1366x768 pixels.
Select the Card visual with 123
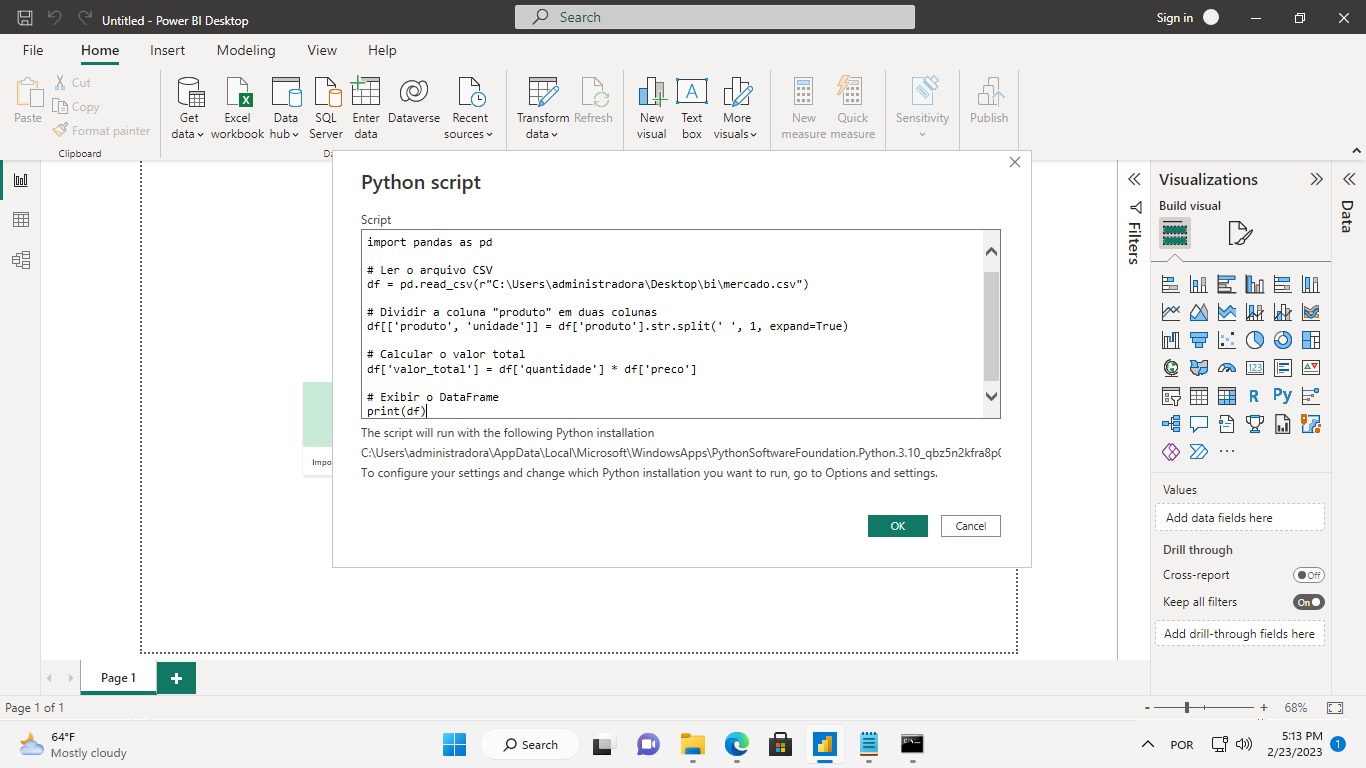(1254, 367)
